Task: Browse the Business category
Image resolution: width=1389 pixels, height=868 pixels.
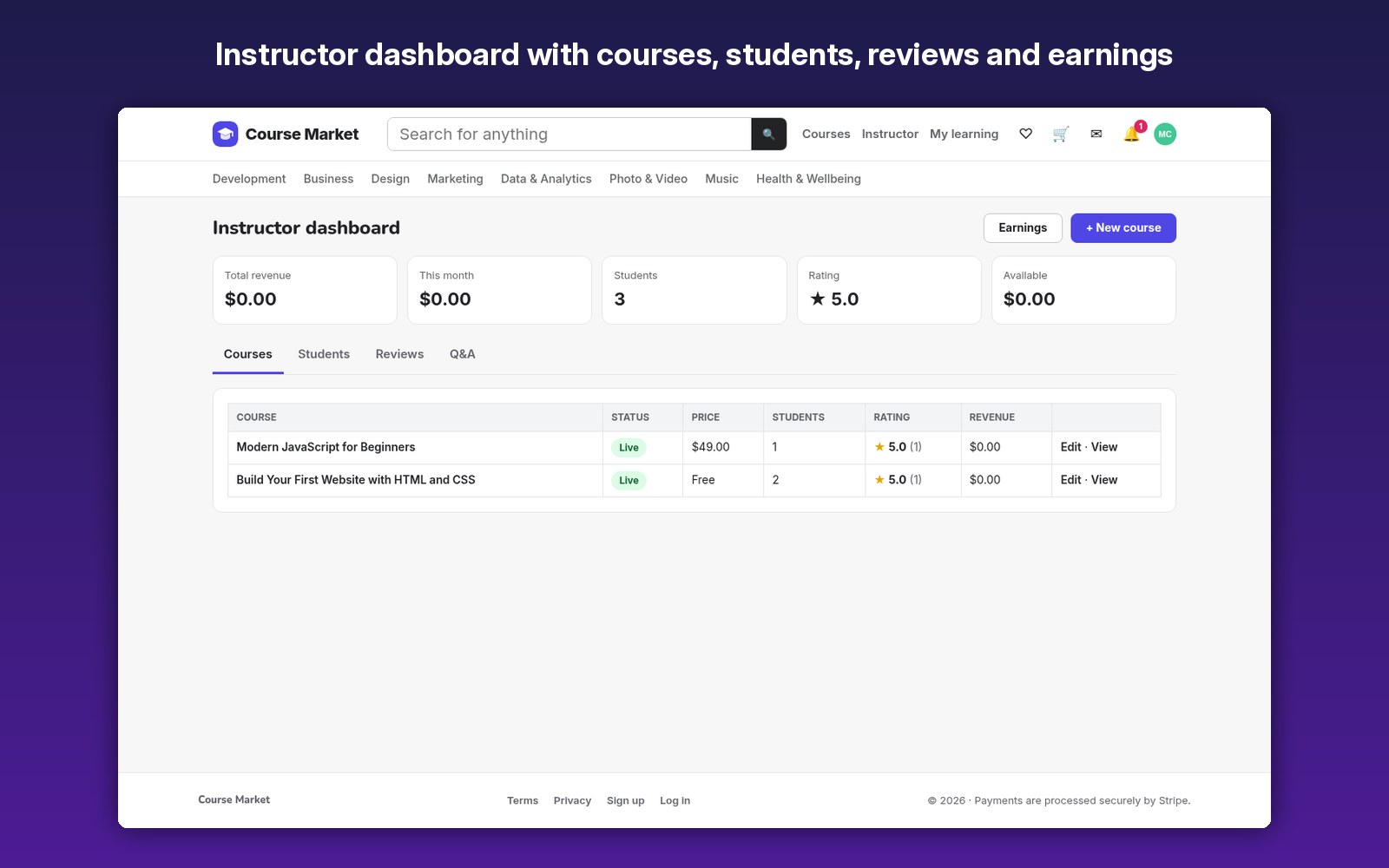Action: [x=328, y=179]
